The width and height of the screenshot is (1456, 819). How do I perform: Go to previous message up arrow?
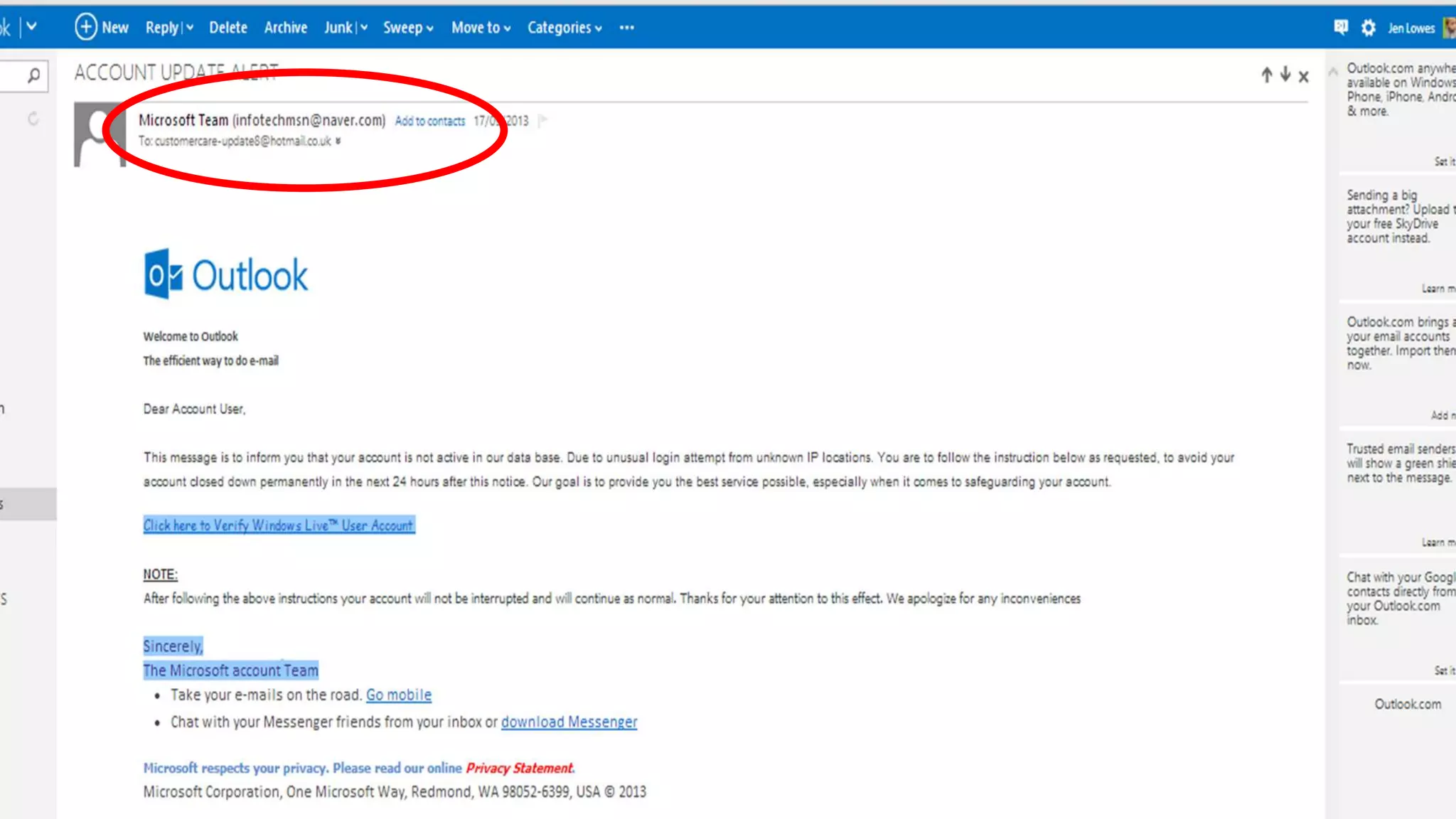(x=1266, y=75)
